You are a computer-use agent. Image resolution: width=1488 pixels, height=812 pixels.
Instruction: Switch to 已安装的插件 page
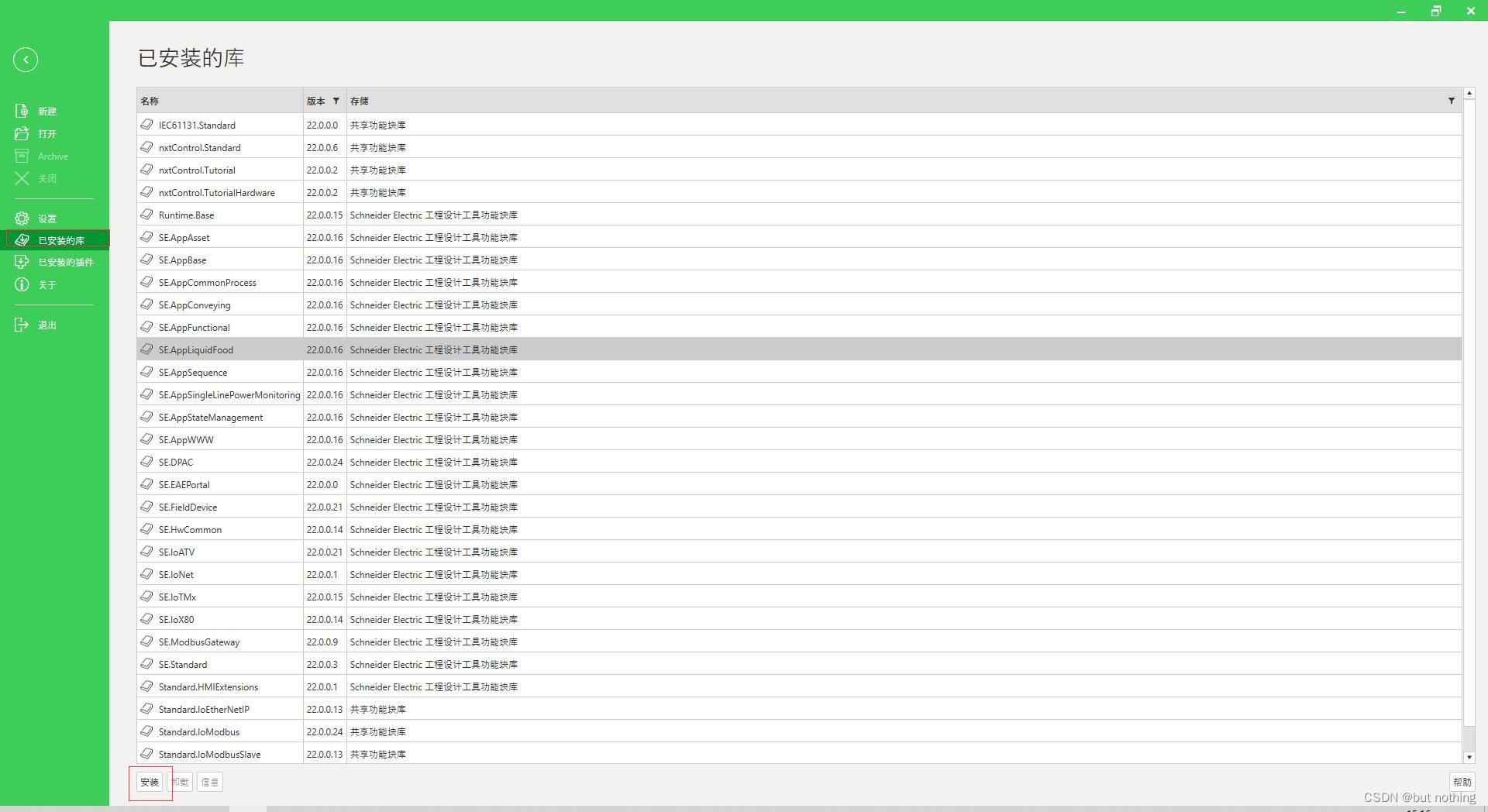pyautogui.click(x=66, y=263)
